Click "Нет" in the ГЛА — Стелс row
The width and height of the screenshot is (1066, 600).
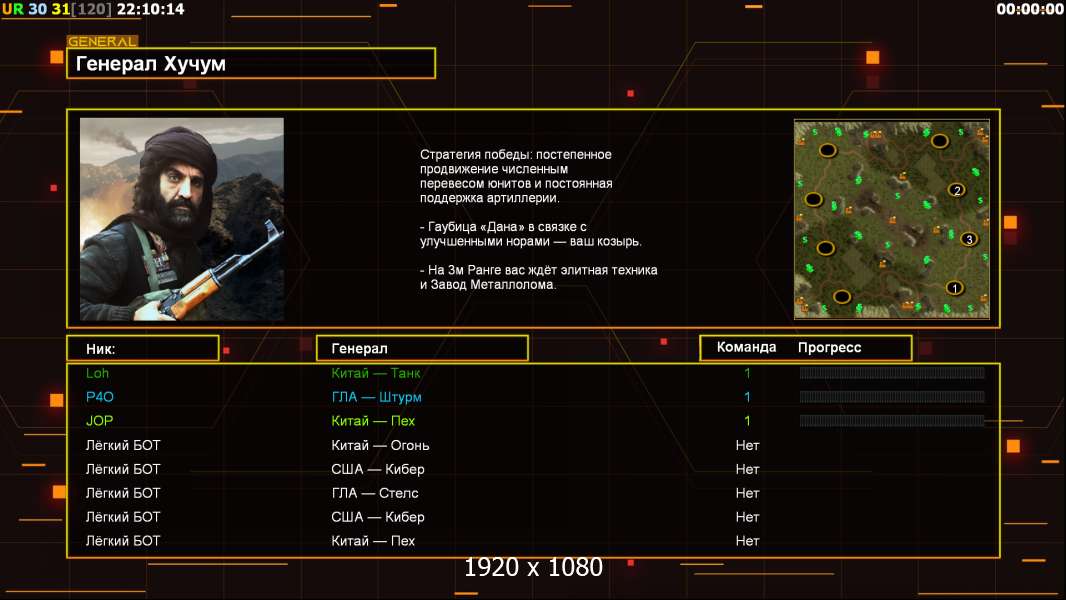(x=747, y=493)
